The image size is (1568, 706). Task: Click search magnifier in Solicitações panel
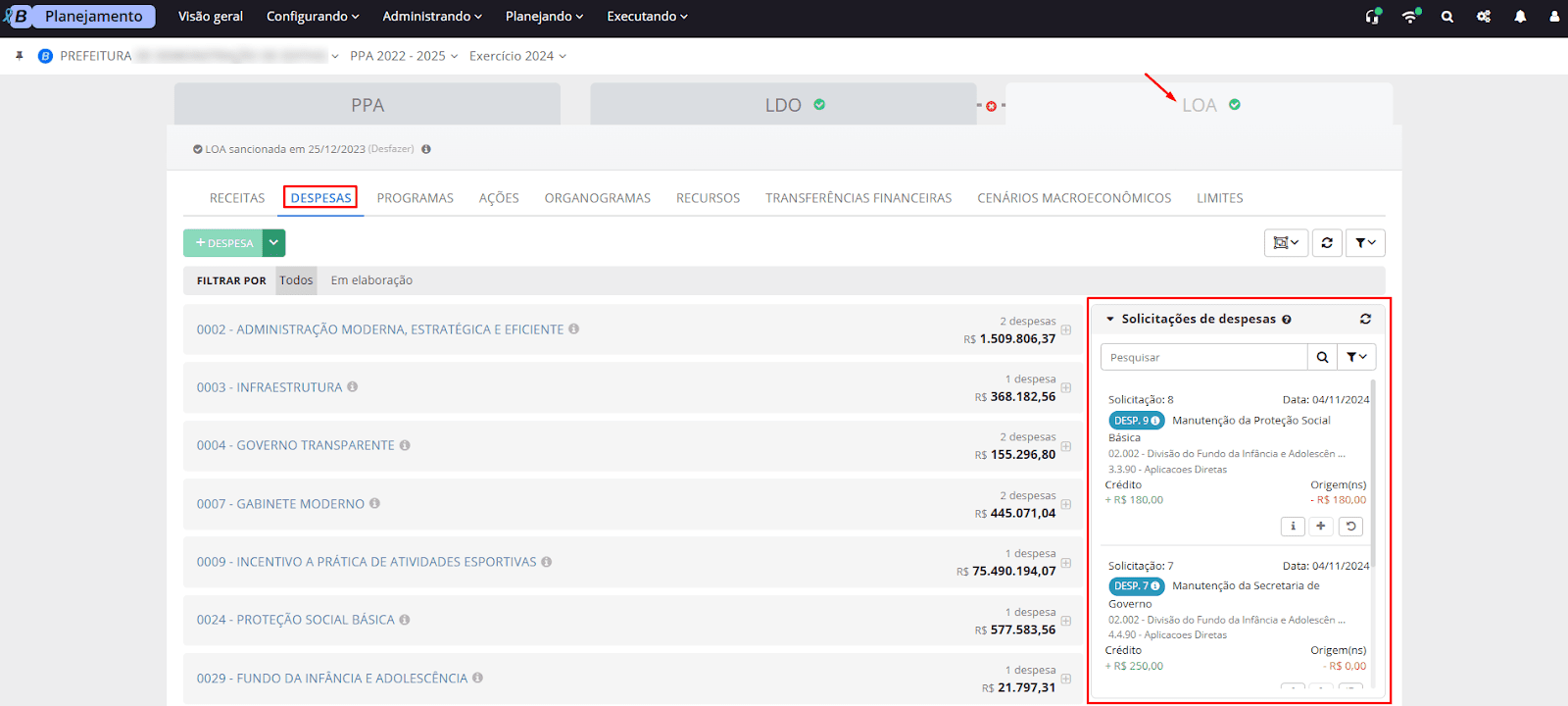(x=1322, y=357)
